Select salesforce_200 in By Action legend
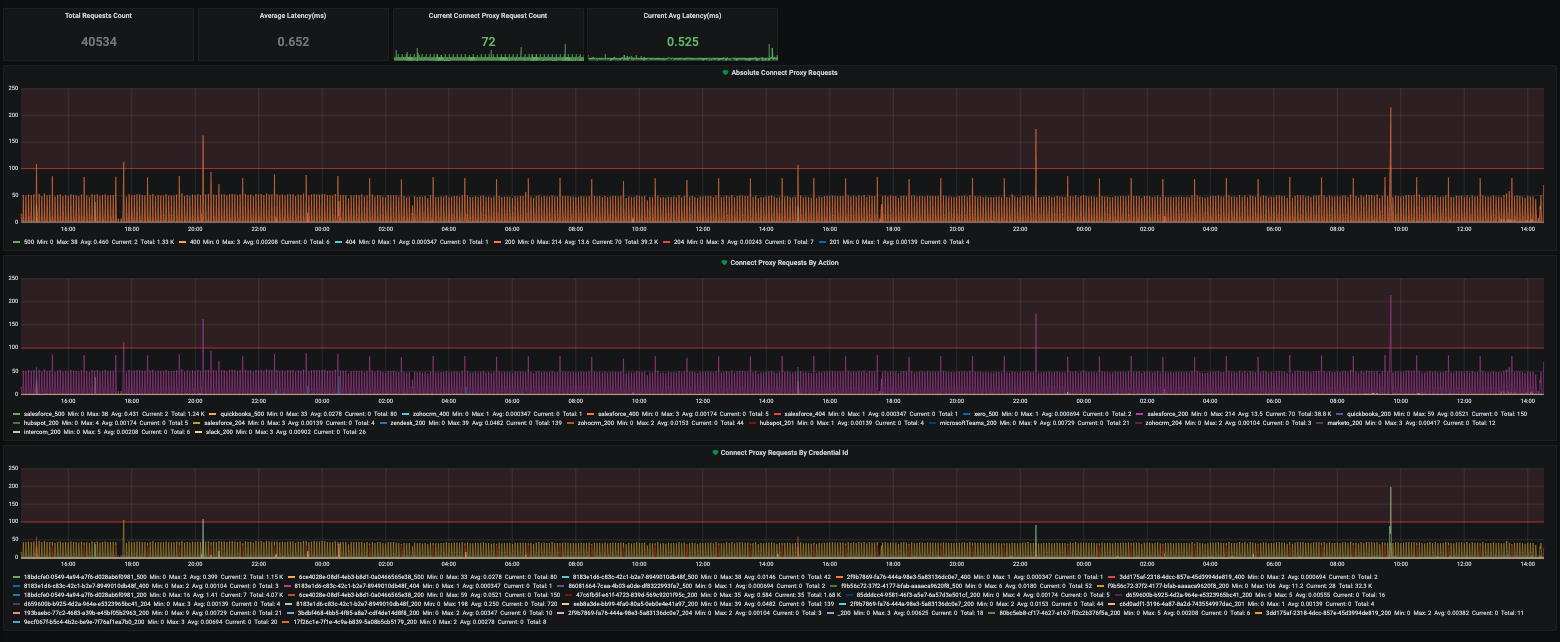The image size is (1560, 642). tap(1168, 414)
